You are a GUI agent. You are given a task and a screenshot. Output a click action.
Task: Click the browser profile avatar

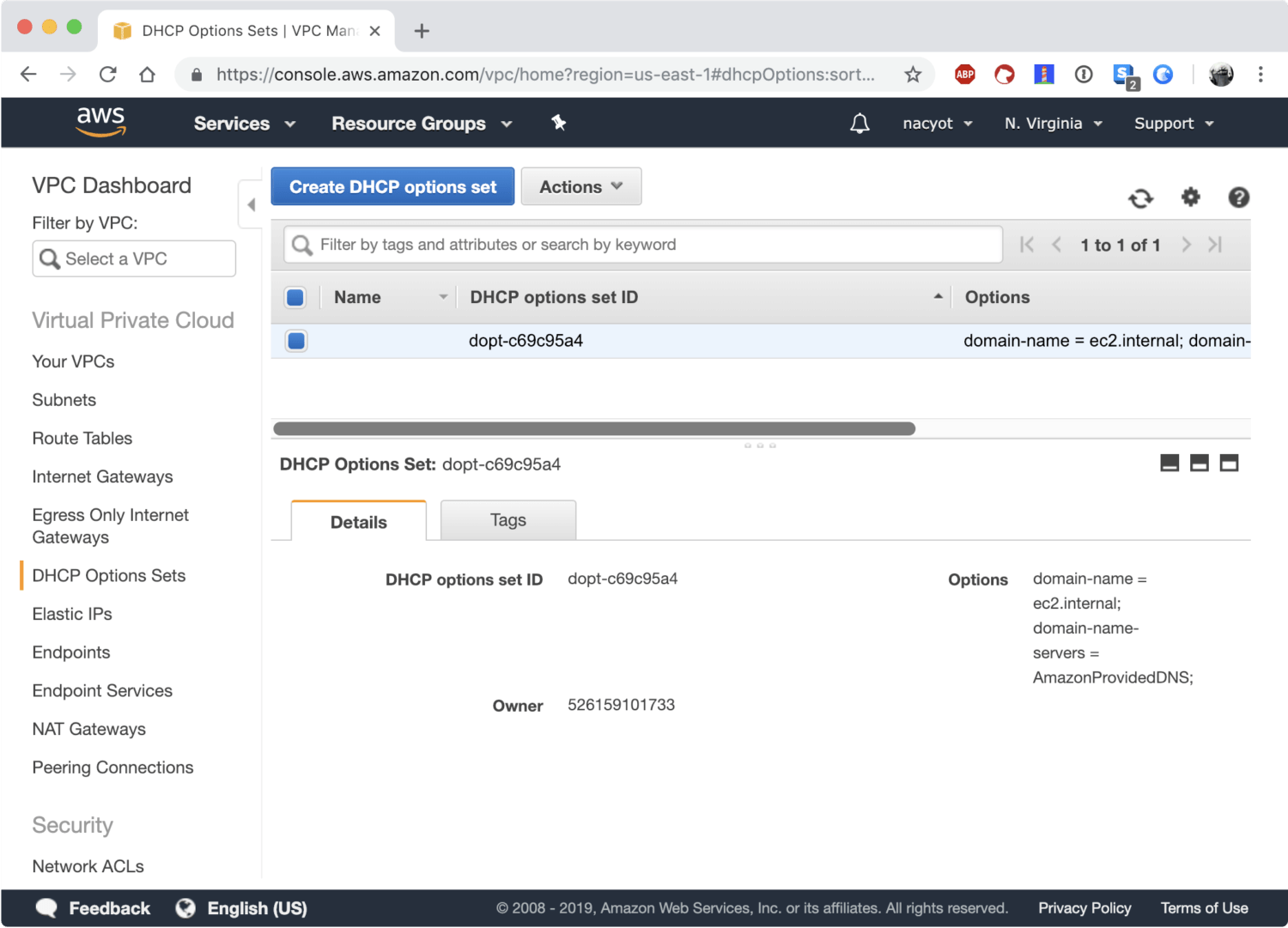point(1221,75)
